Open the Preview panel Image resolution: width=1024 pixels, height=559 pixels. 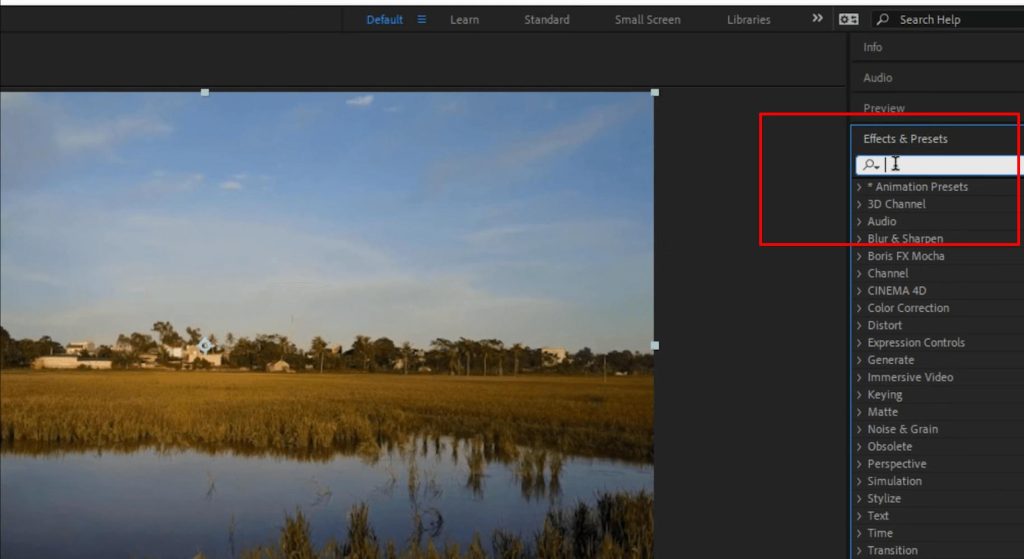(x=884, y=108)
